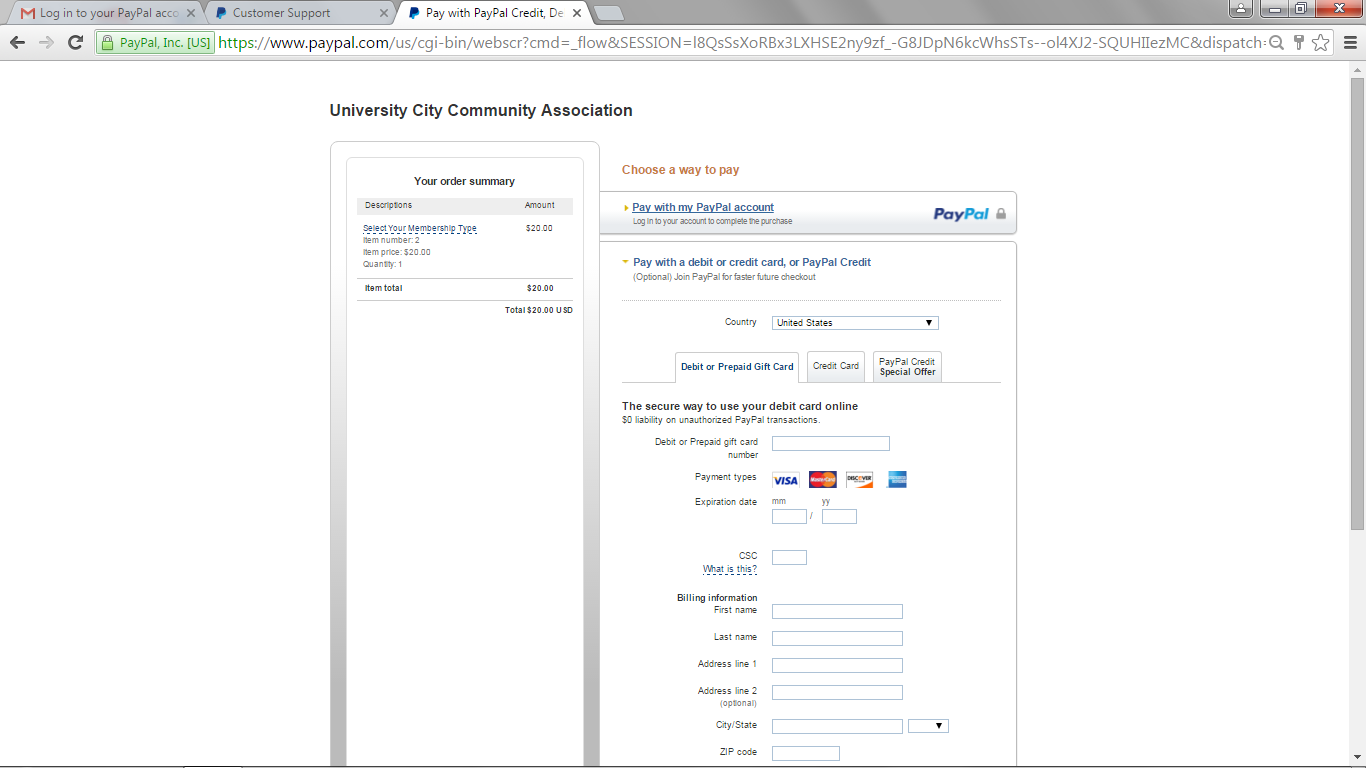Click Select Your Membership Type item link
Image resolution: width=1366 pixels, height=768 pixels.
point(420,228)
